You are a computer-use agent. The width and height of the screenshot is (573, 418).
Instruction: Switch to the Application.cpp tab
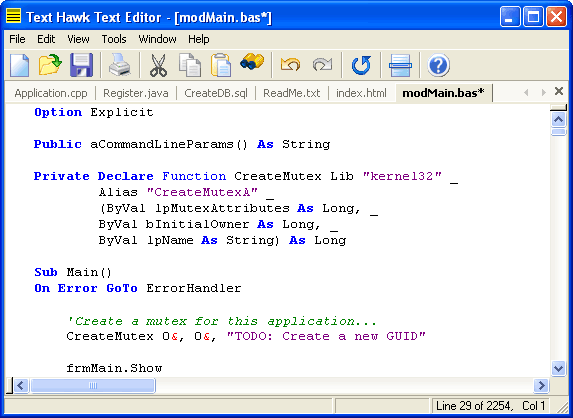tap(51, 93)
